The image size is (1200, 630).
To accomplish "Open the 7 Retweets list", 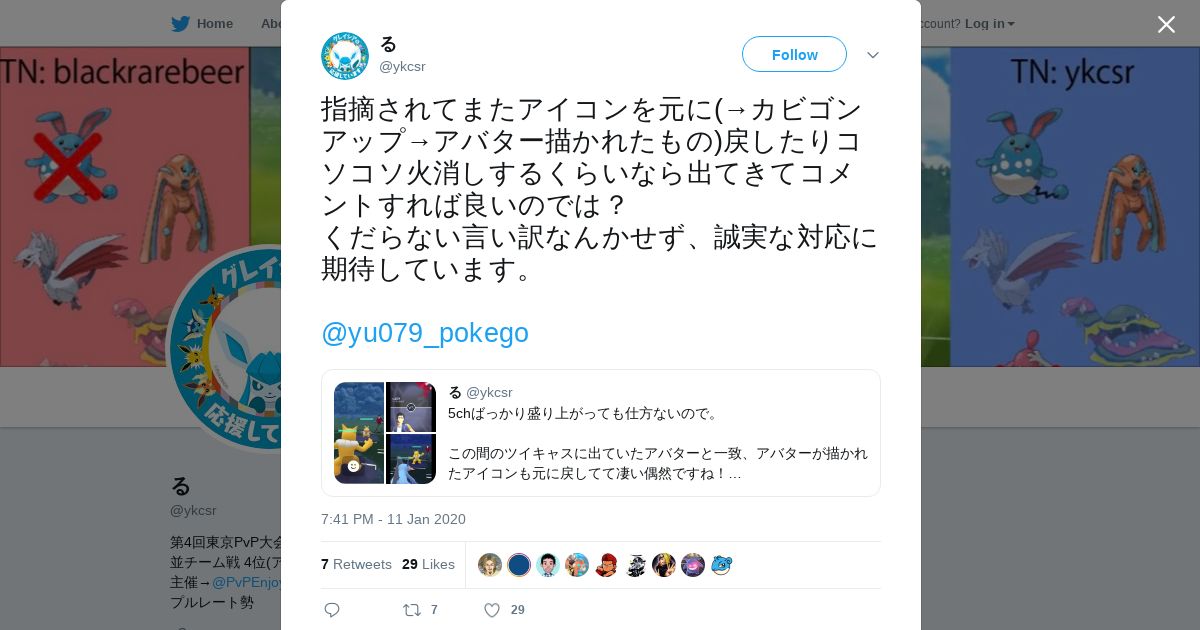I will coord(356,564).
